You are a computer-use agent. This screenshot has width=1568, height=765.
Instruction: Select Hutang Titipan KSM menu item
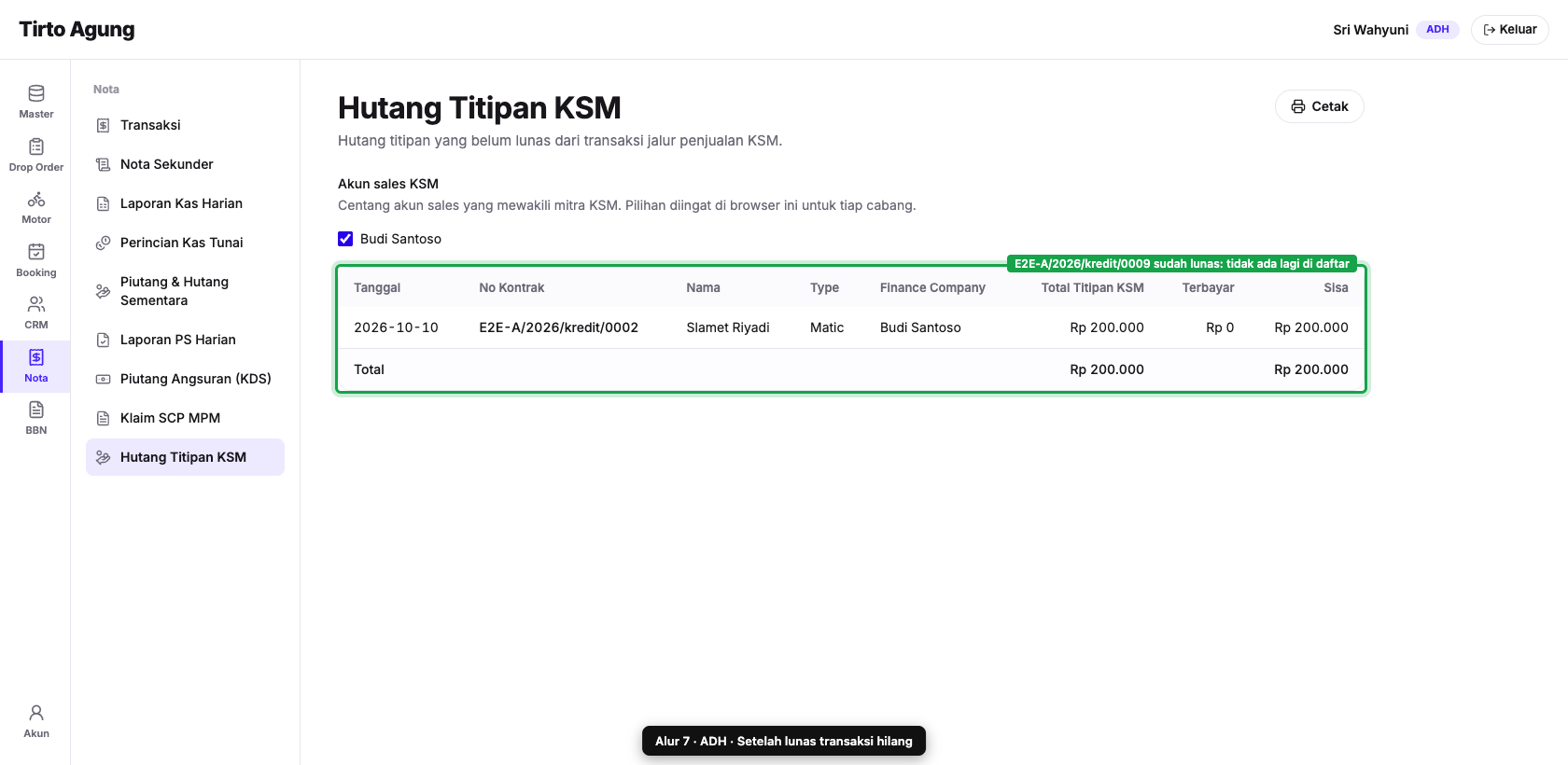click(185, 457)
